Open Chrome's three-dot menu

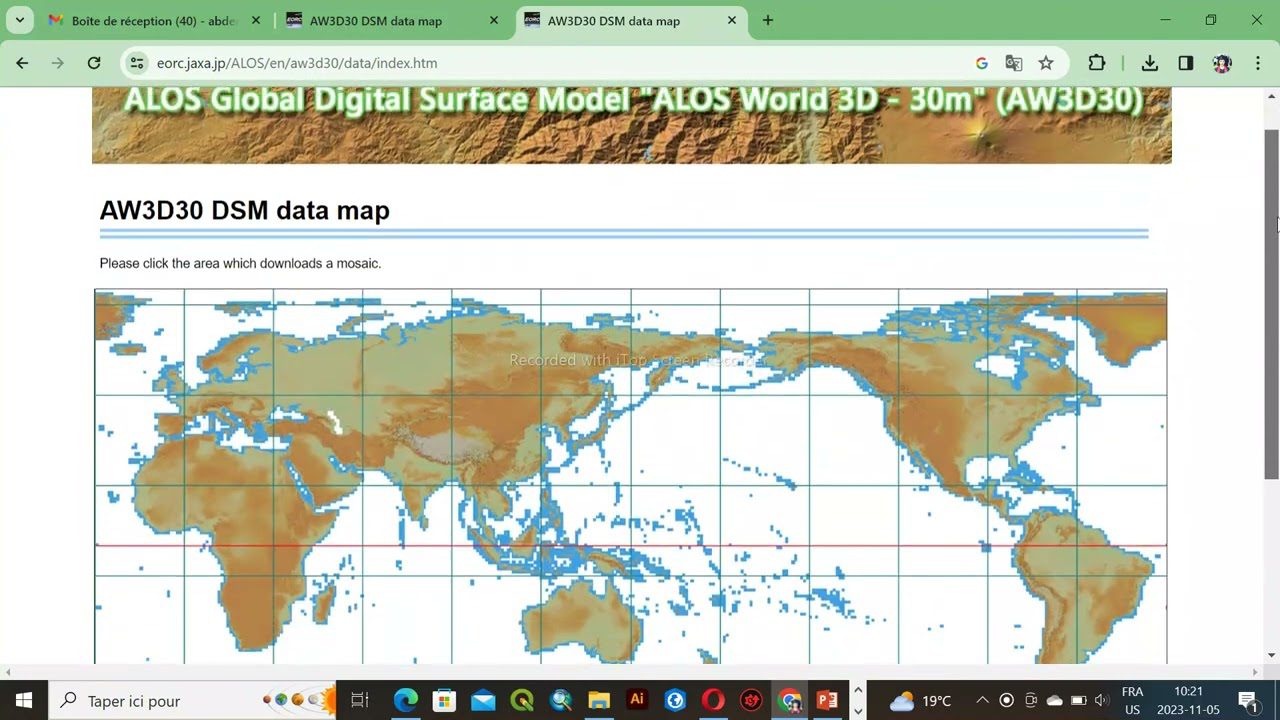pyautogui.click(x=1258, y=63)
